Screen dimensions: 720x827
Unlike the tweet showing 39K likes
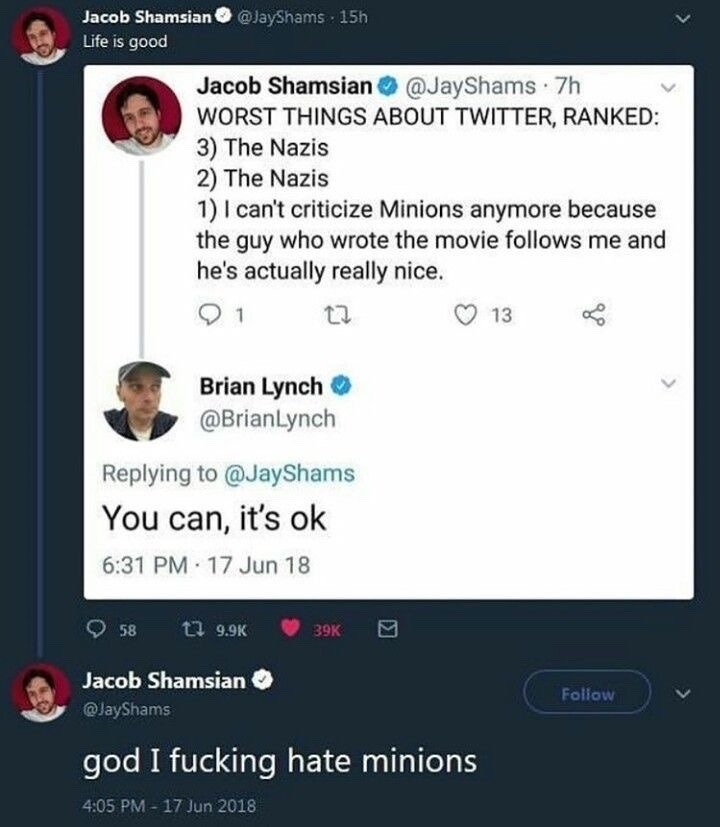coord(290,628)
